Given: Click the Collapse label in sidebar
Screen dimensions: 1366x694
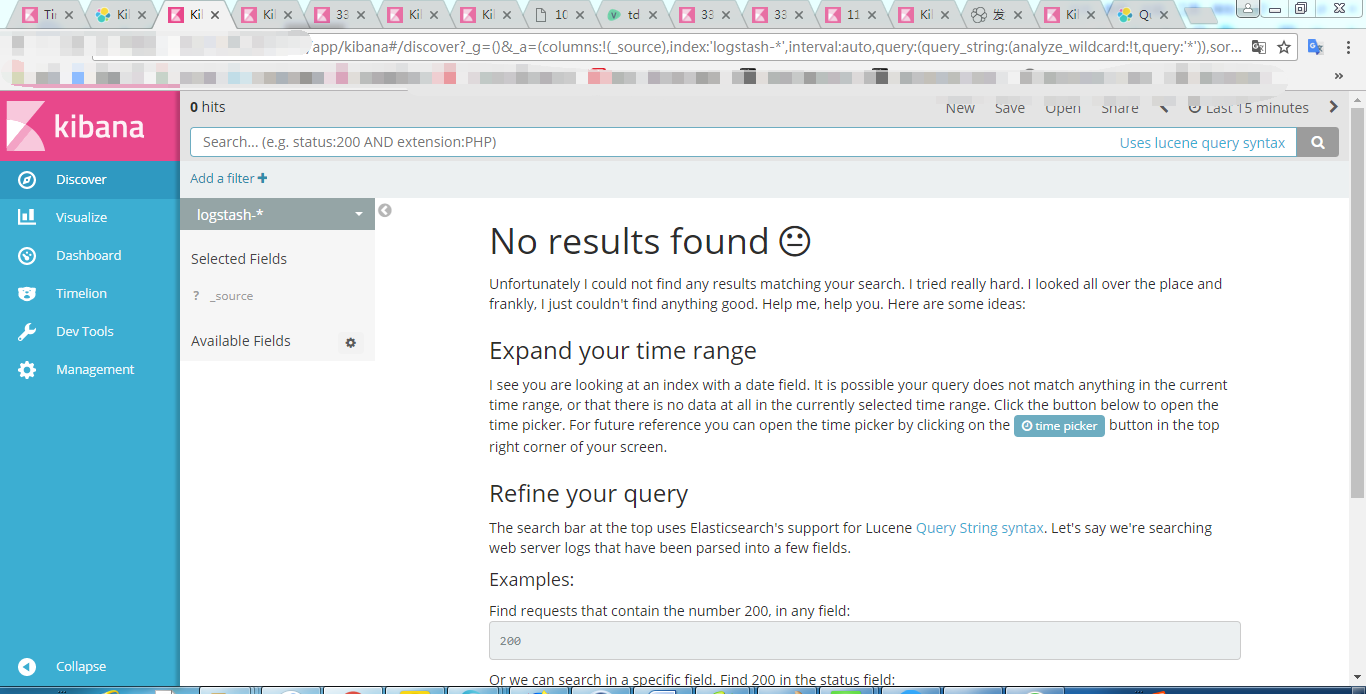Looking at the screenshot, I should tap(81, 667).
